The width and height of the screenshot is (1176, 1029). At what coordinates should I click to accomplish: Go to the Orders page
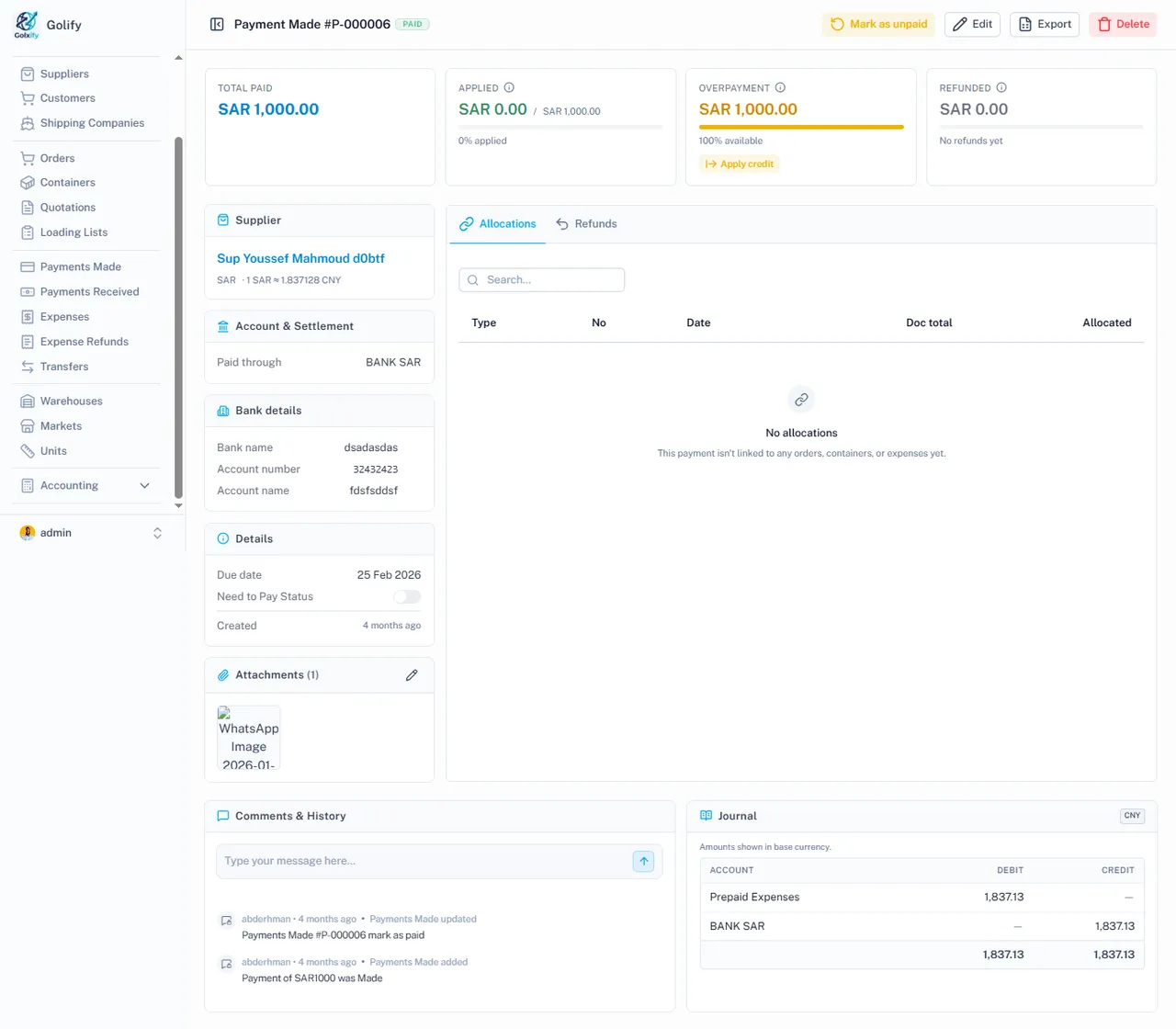57,158
